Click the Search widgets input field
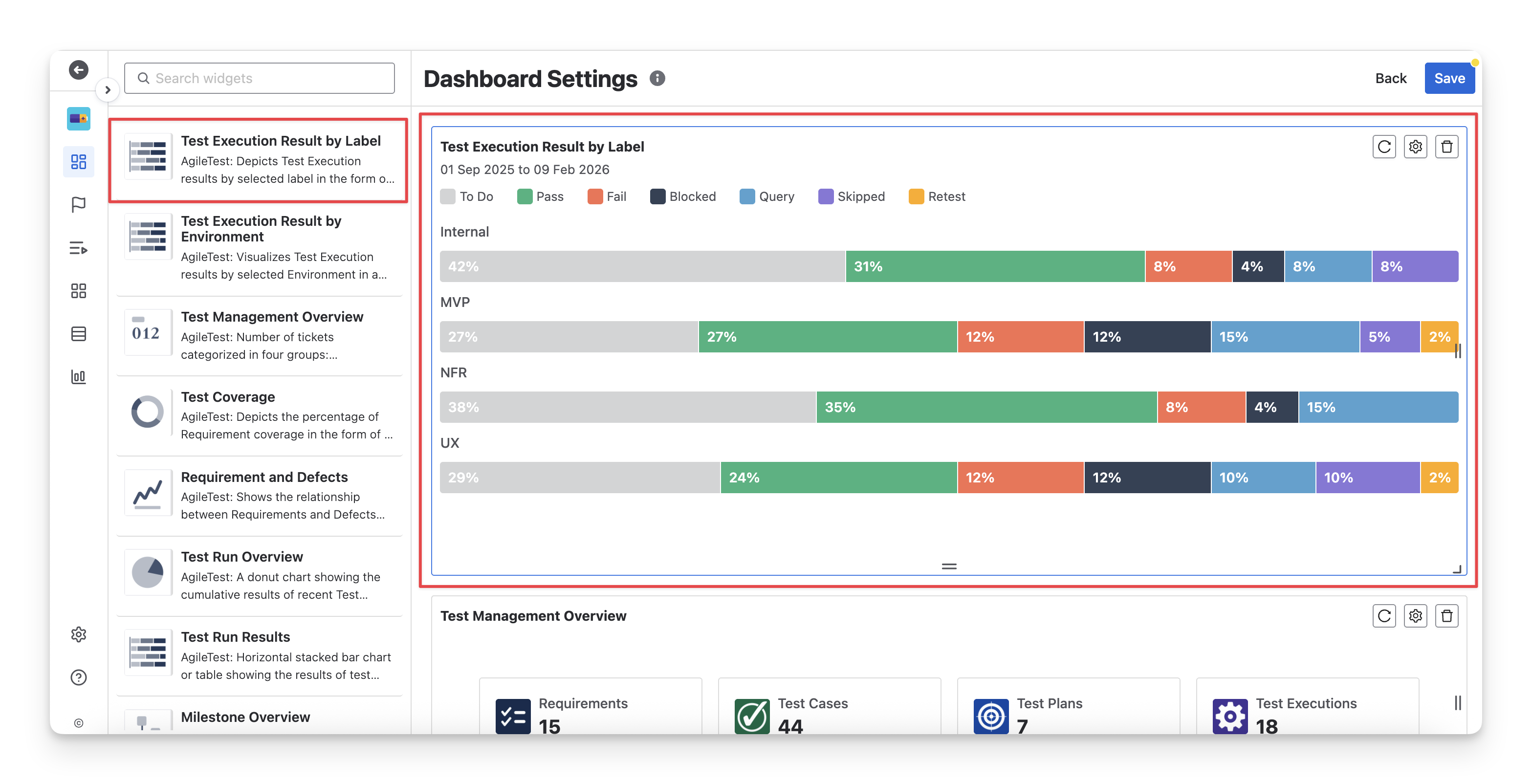The height and width of the screenshot is (784, 1532). pos(259,79)
